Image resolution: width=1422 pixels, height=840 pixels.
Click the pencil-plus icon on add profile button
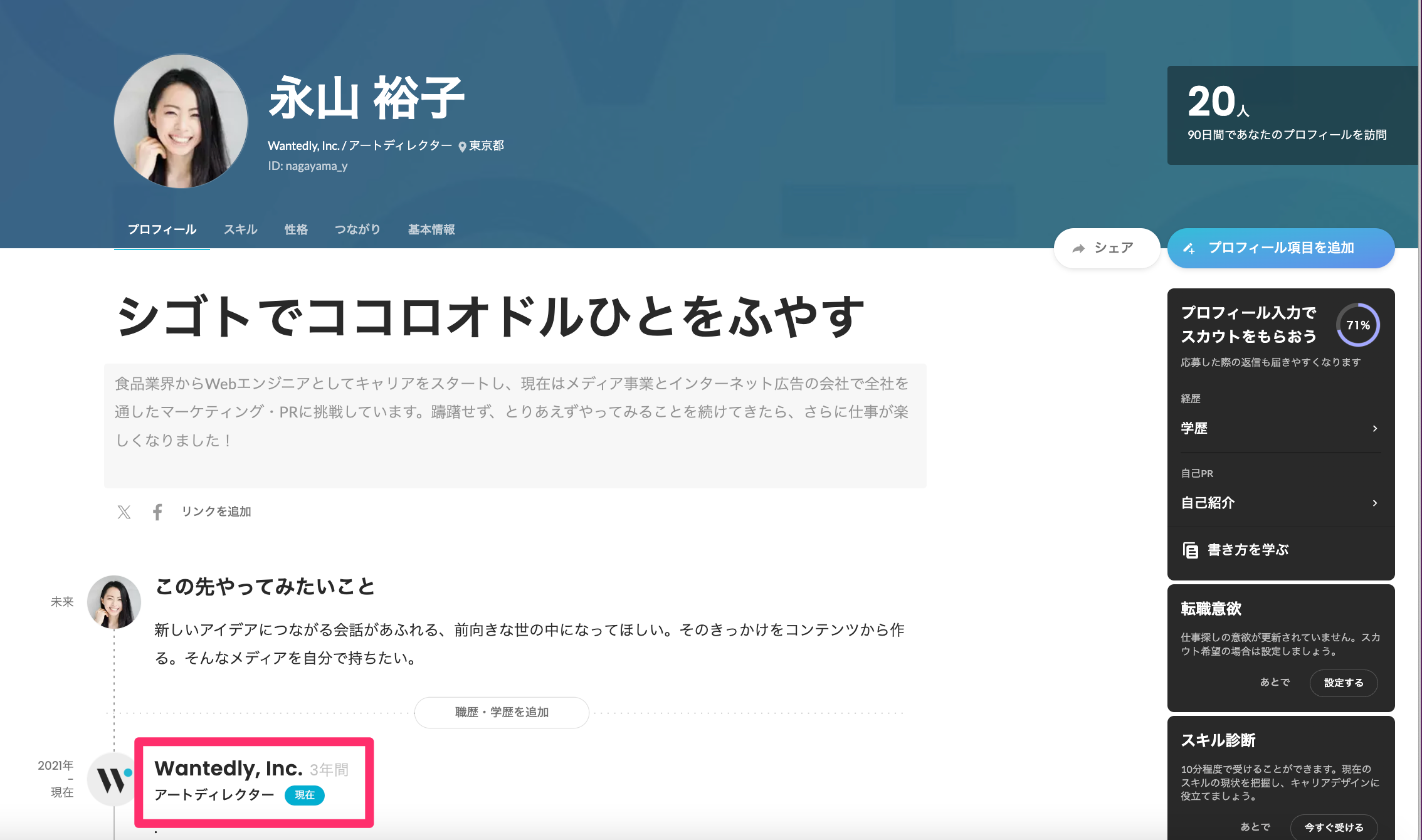[x=1189, y=249]
